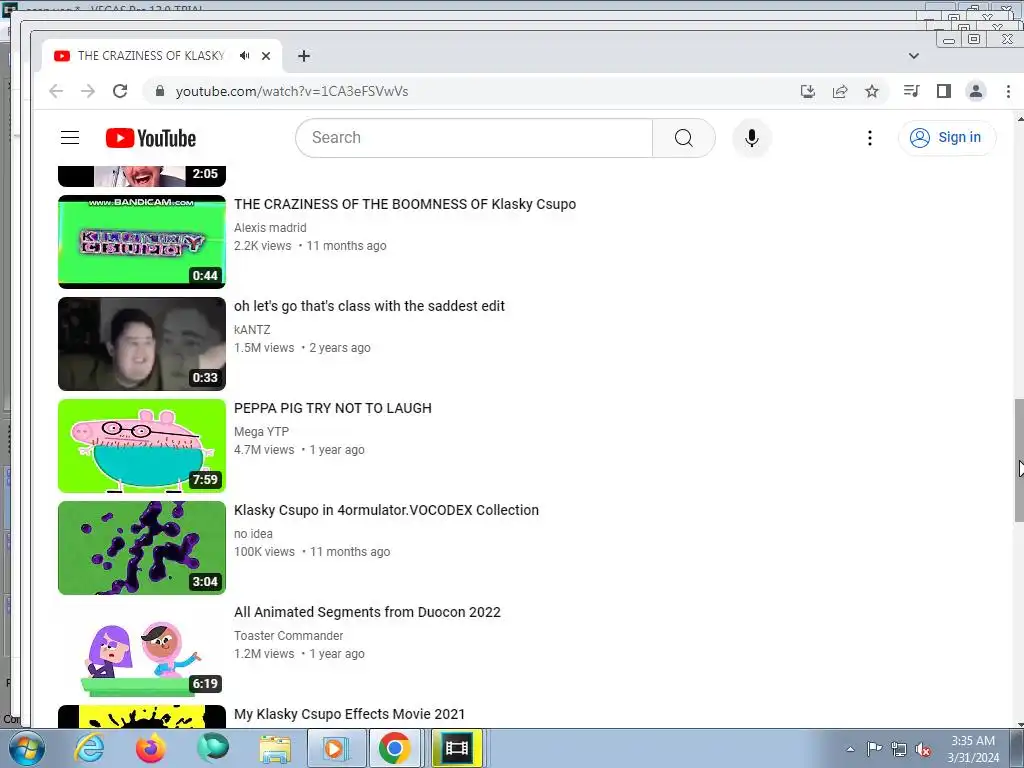Open Chrome customize three-dot menu
The width and height of the screenshot is (1024, 768).
click(1008, 91)
